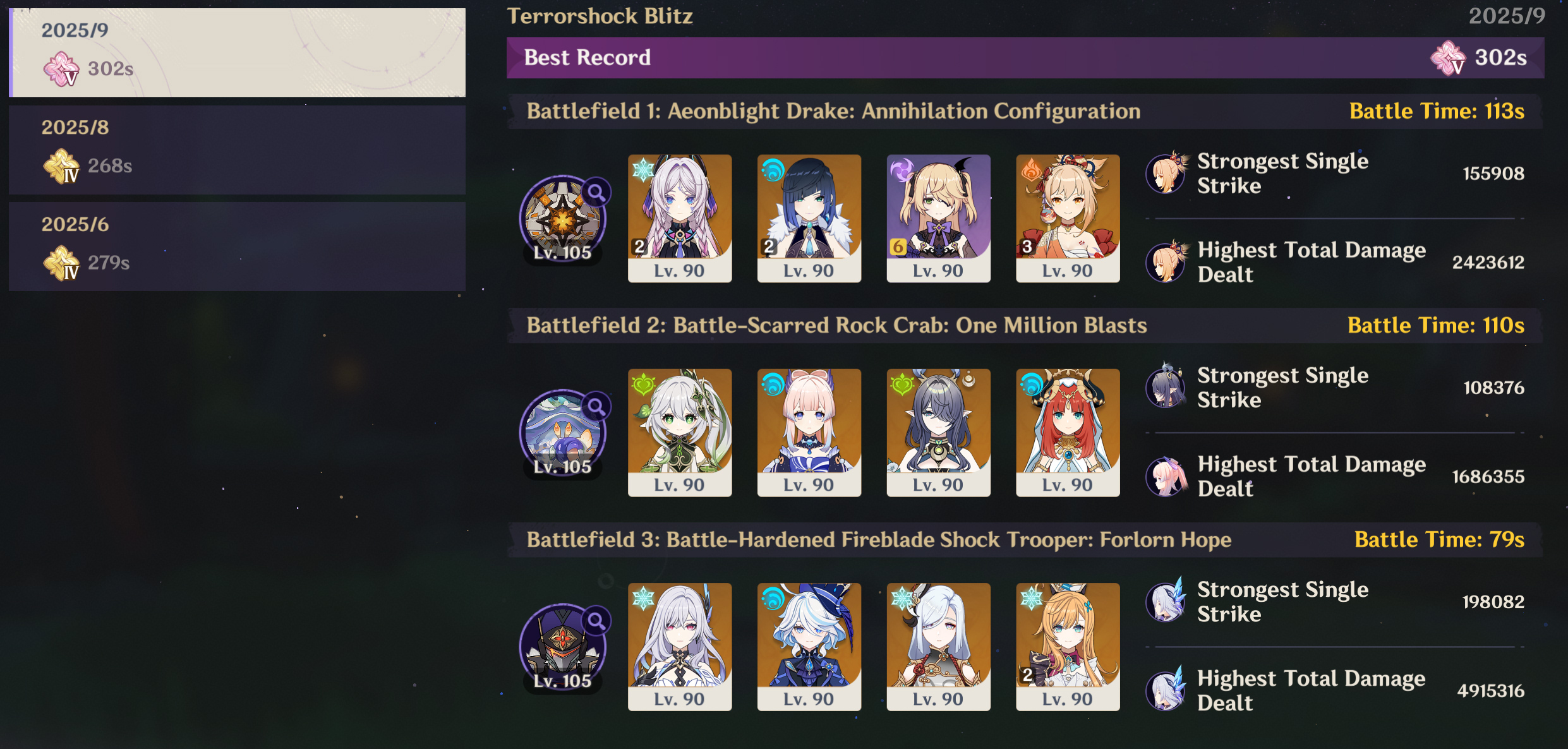Select the white-haired Dendro character in Battlefield 2
1568x749 pixels.
tap(680, 433)
